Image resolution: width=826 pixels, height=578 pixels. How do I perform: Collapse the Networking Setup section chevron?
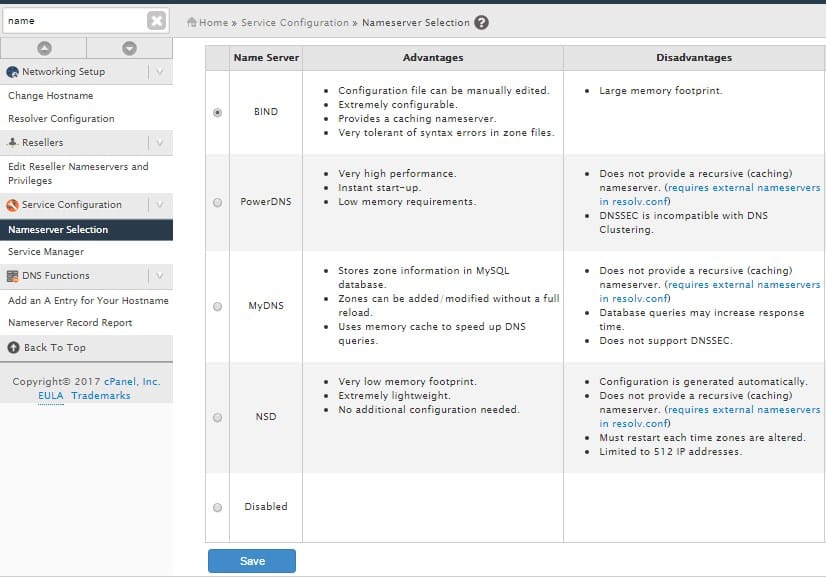click(x=160, y=72)
